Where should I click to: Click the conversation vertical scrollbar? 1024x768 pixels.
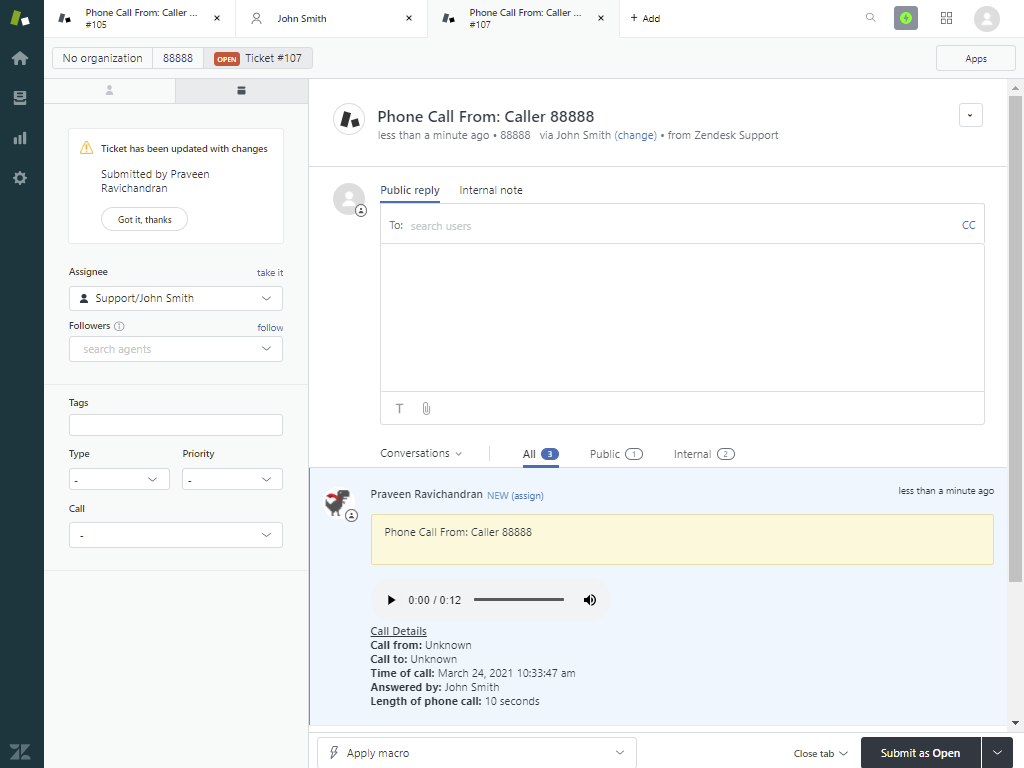[1015, 339]
